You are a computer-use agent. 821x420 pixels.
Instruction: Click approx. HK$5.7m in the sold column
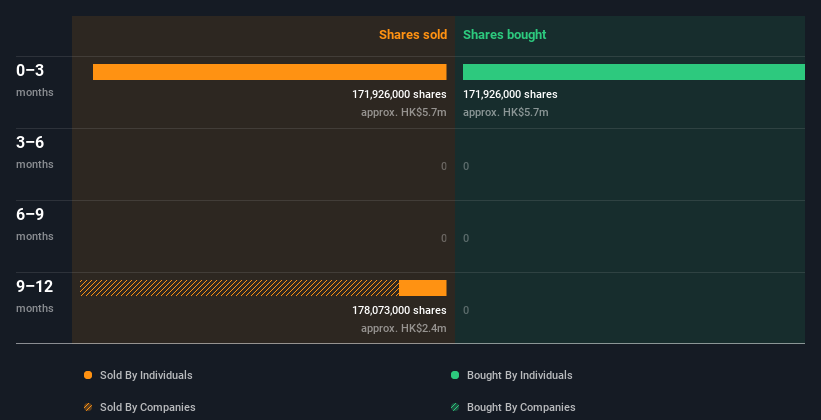(404, 112)
